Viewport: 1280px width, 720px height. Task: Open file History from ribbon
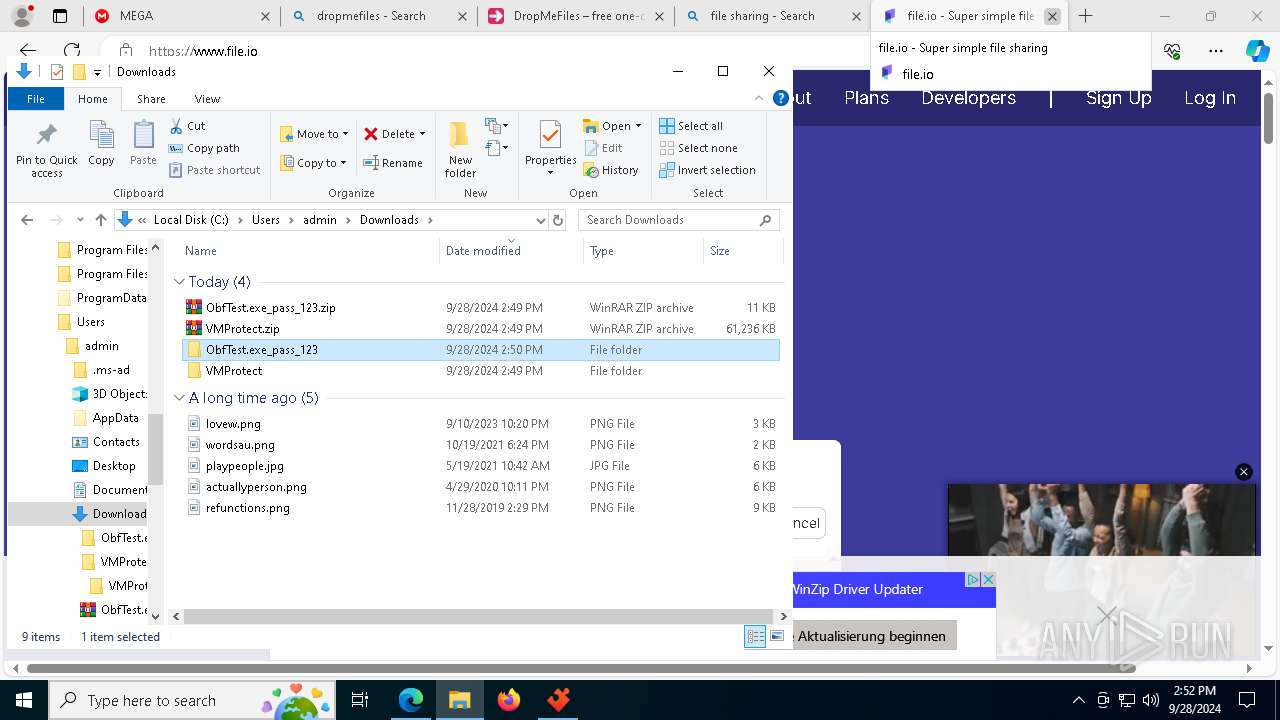611,170
